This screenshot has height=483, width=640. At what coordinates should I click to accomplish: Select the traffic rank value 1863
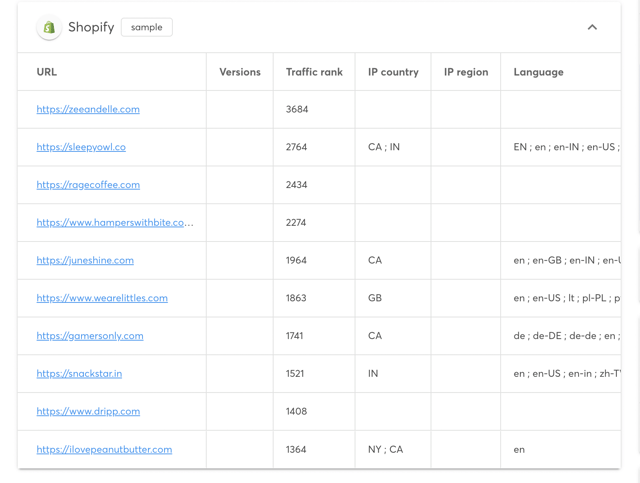click(x=296, y=298)
